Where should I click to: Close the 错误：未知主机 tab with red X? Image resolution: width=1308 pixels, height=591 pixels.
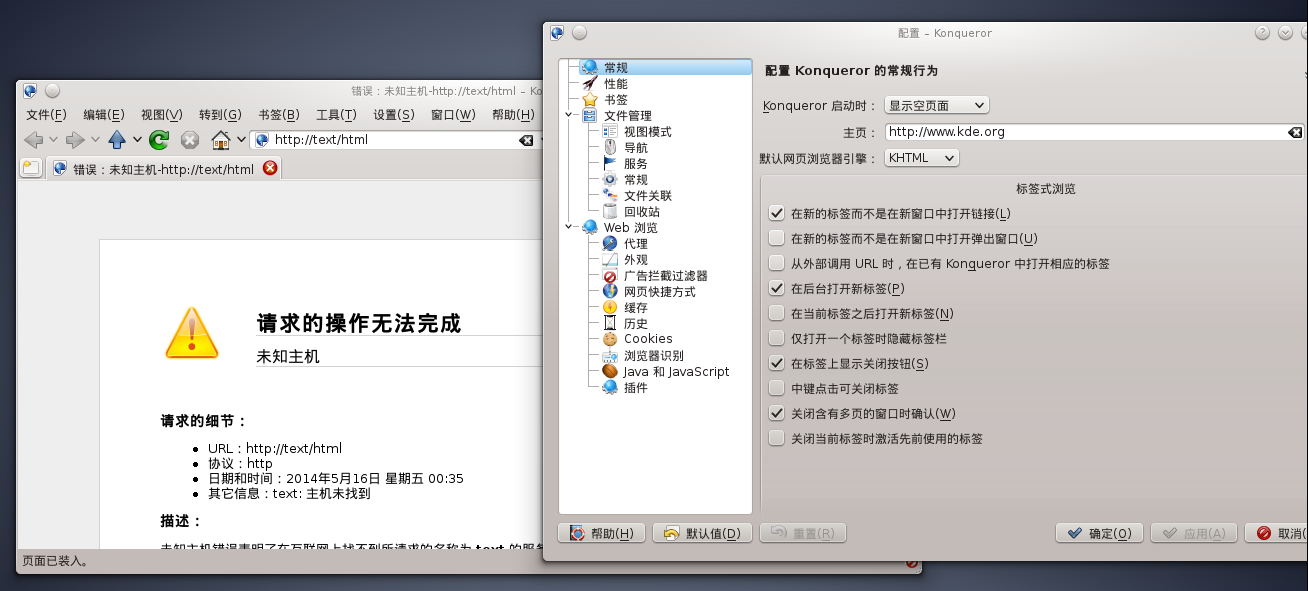[x=270, y=168]
